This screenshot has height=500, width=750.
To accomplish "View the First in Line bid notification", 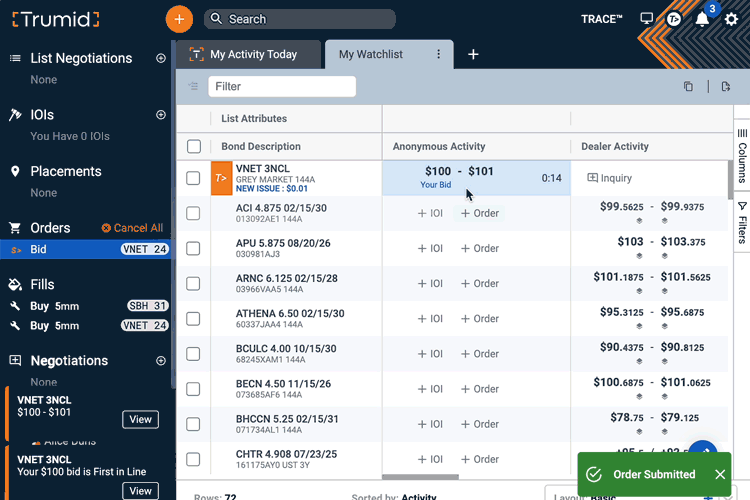I will 140,491.
